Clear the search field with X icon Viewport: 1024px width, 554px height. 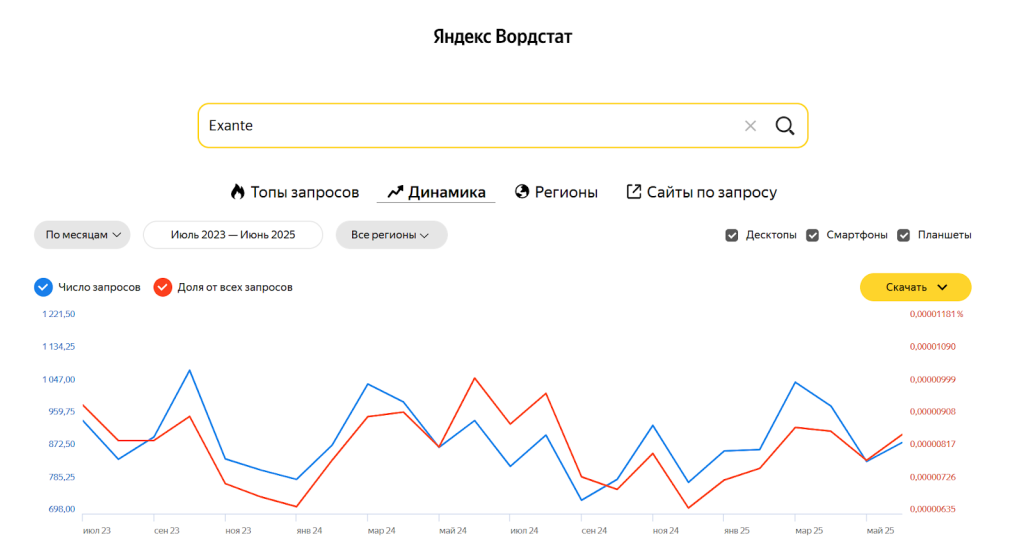tap(750, 126)
